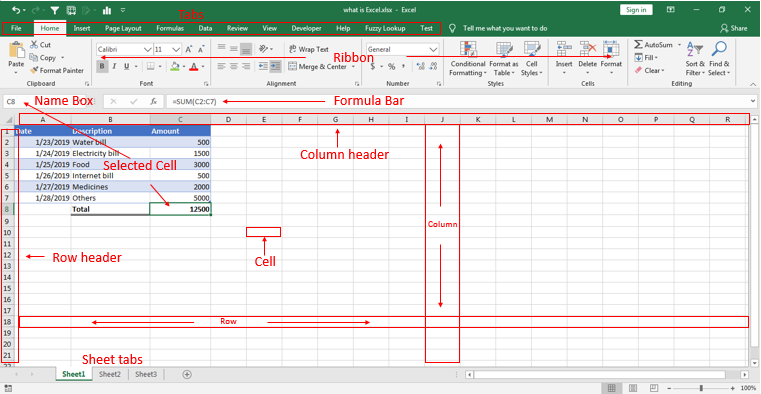Open the font color dropdown arrow
The height and width of the screenshot is (394, 761).
coord(203,66)
